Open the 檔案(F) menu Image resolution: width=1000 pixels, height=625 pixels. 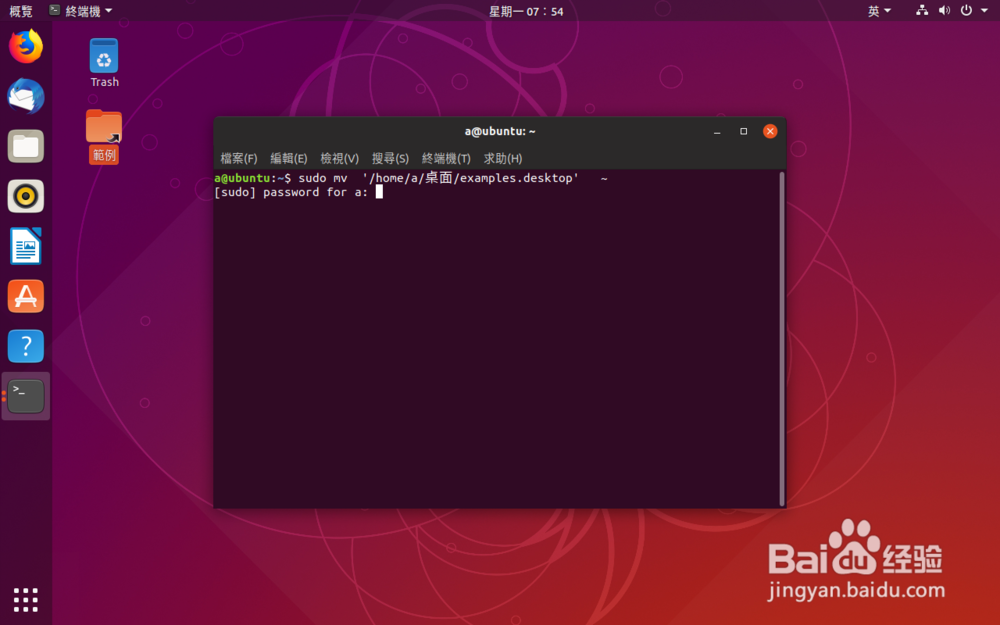(x=239, y=158)
